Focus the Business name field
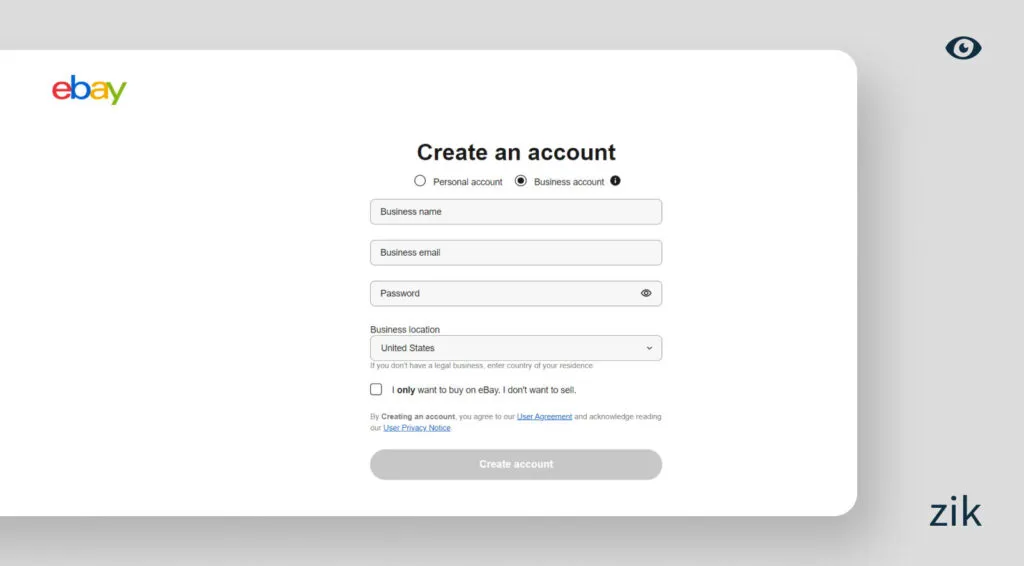 [515, 212]
